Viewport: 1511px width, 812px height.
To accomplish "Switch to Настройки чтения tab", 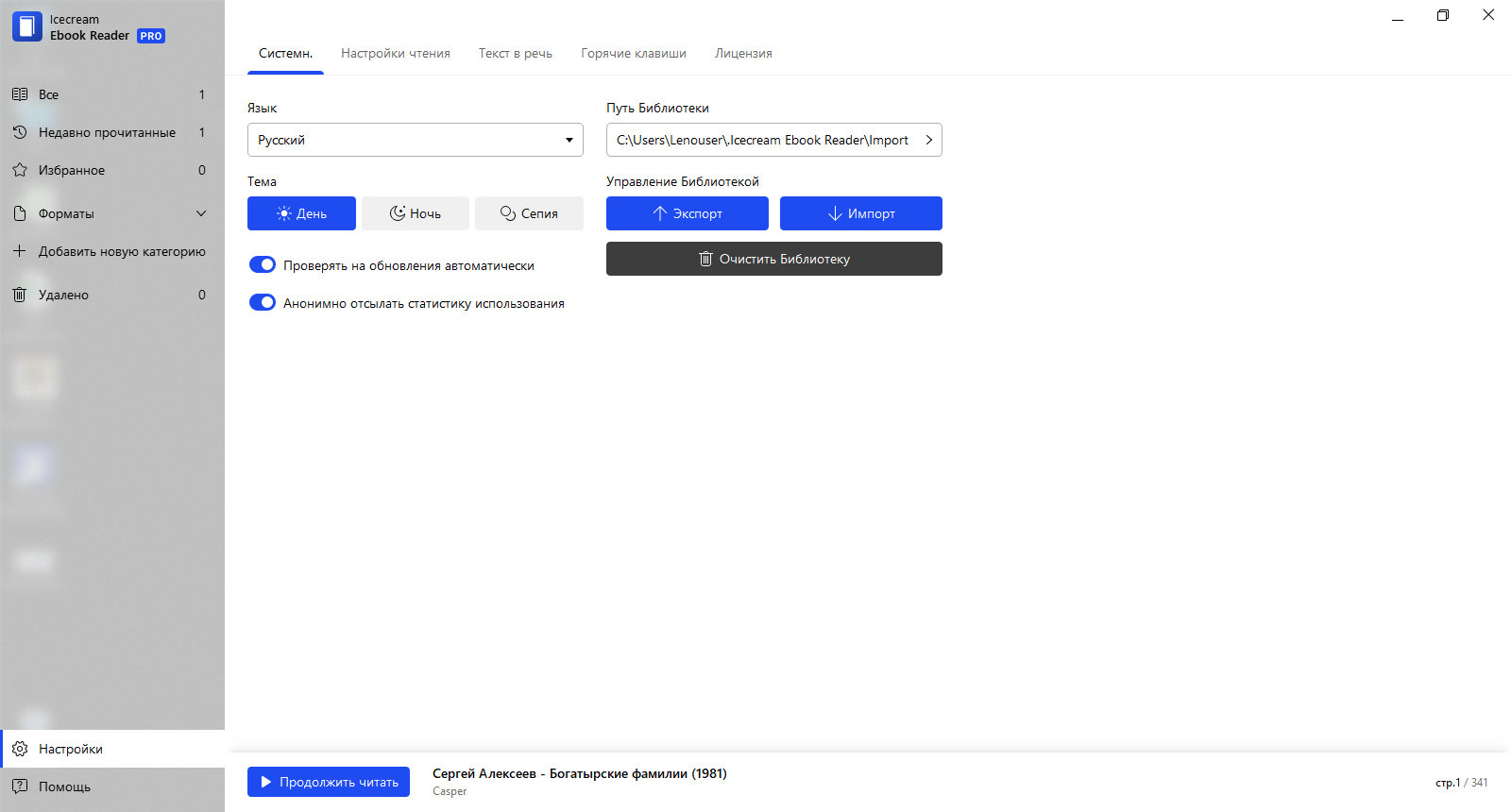I will tap(396, 54).
